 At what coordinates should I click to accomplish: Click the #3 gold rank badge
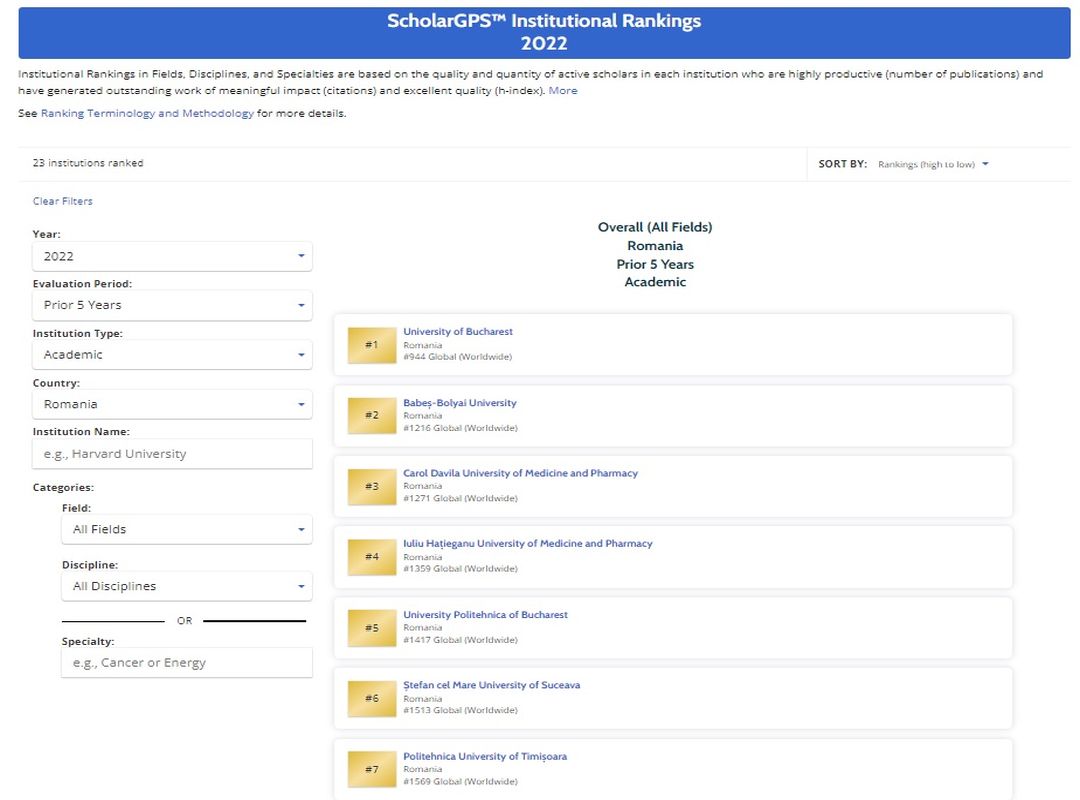(371, 486)
